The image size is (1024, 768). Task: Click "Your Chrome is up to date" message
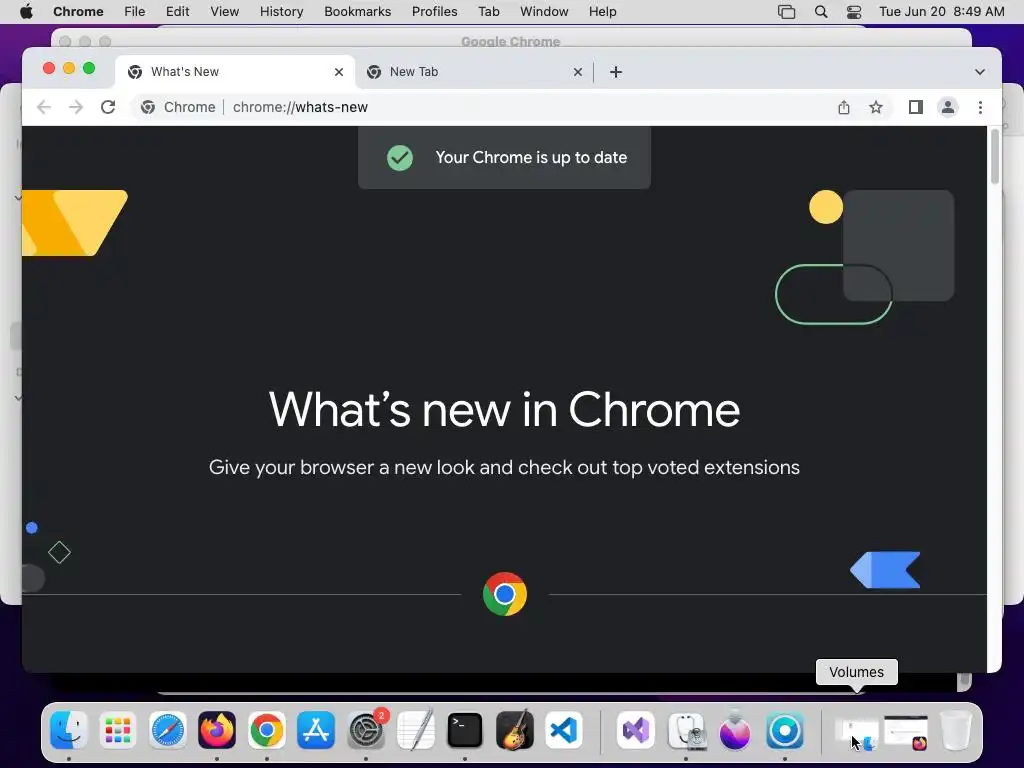[531, 157]
